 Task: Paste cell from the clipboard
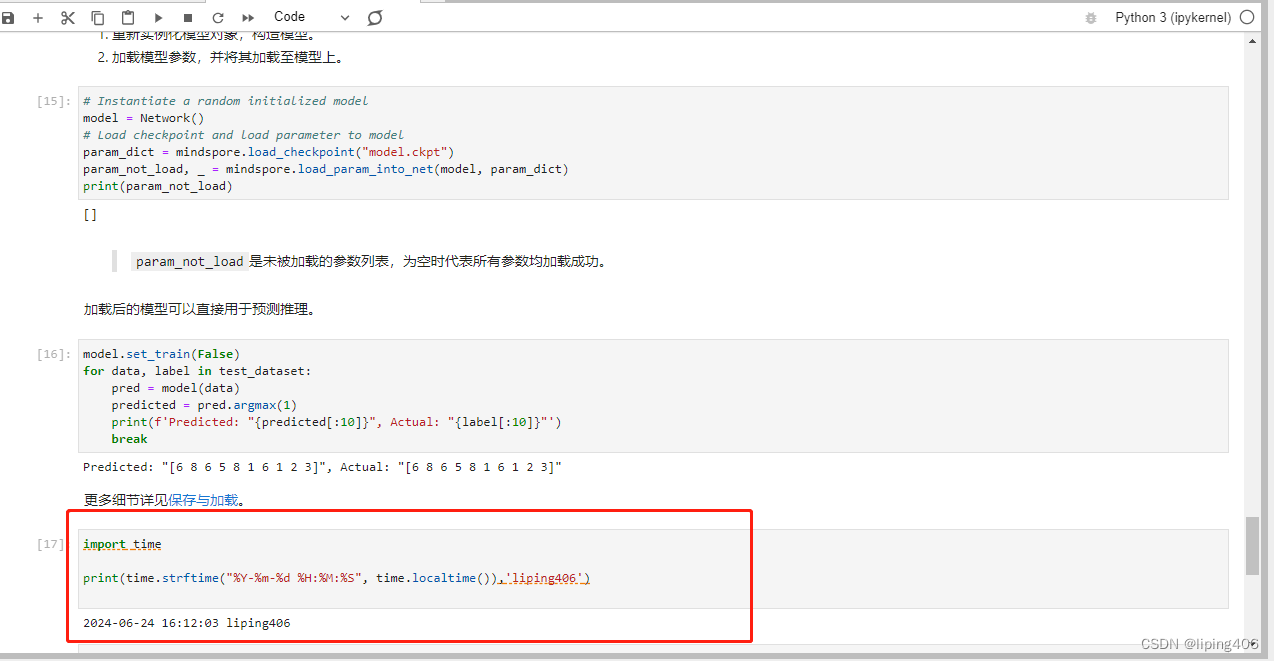coord(128,18)
